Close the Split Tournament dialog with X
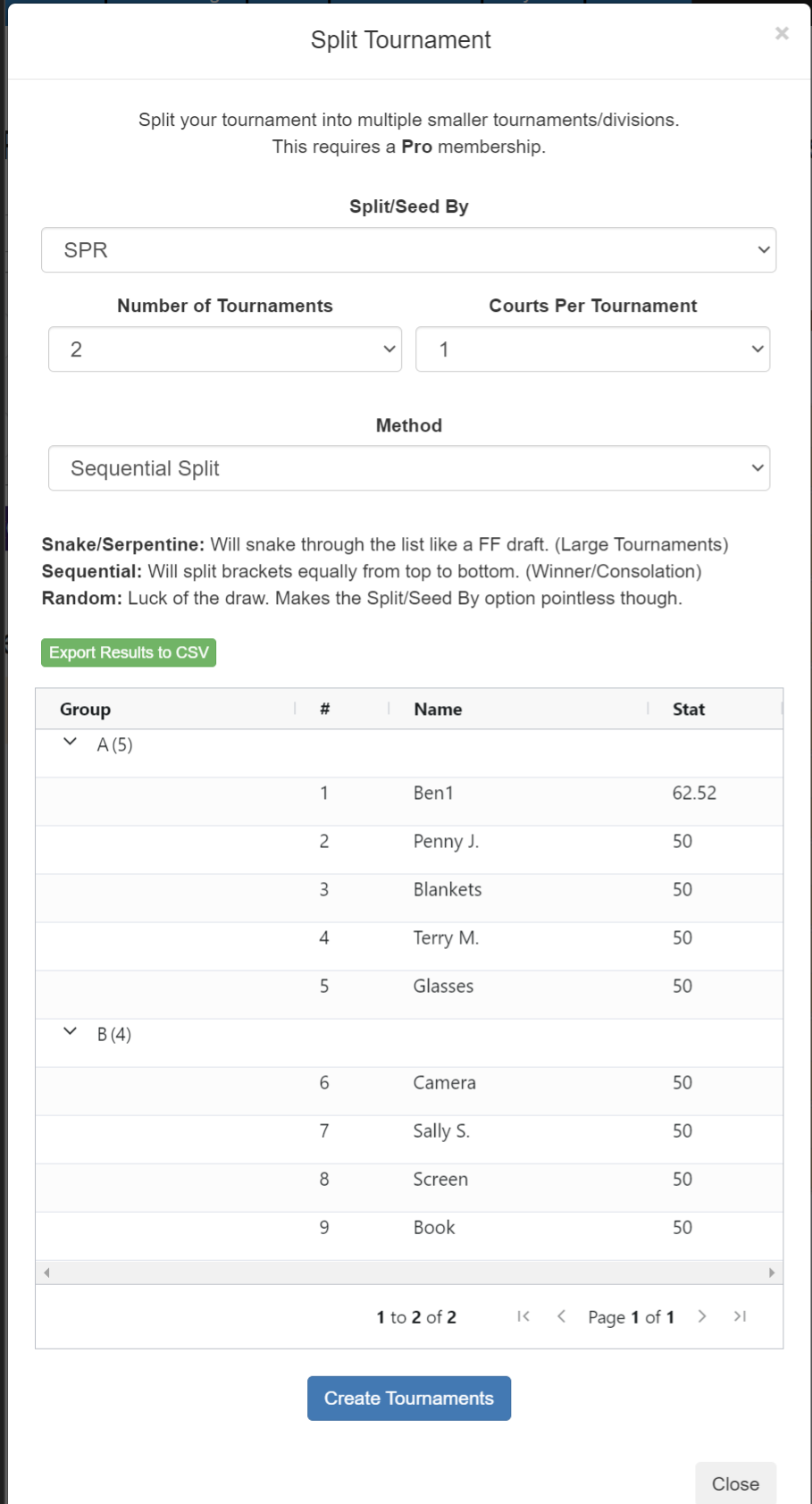812x1504 pixels. pyautogui.click(x=782, y=34)
